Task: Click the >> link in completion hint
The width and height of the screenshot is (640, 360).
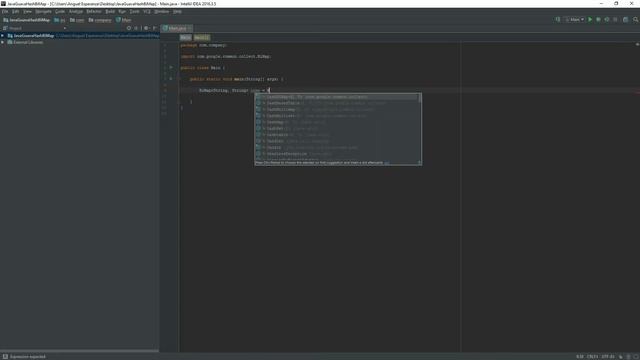Action: [387, 163]
